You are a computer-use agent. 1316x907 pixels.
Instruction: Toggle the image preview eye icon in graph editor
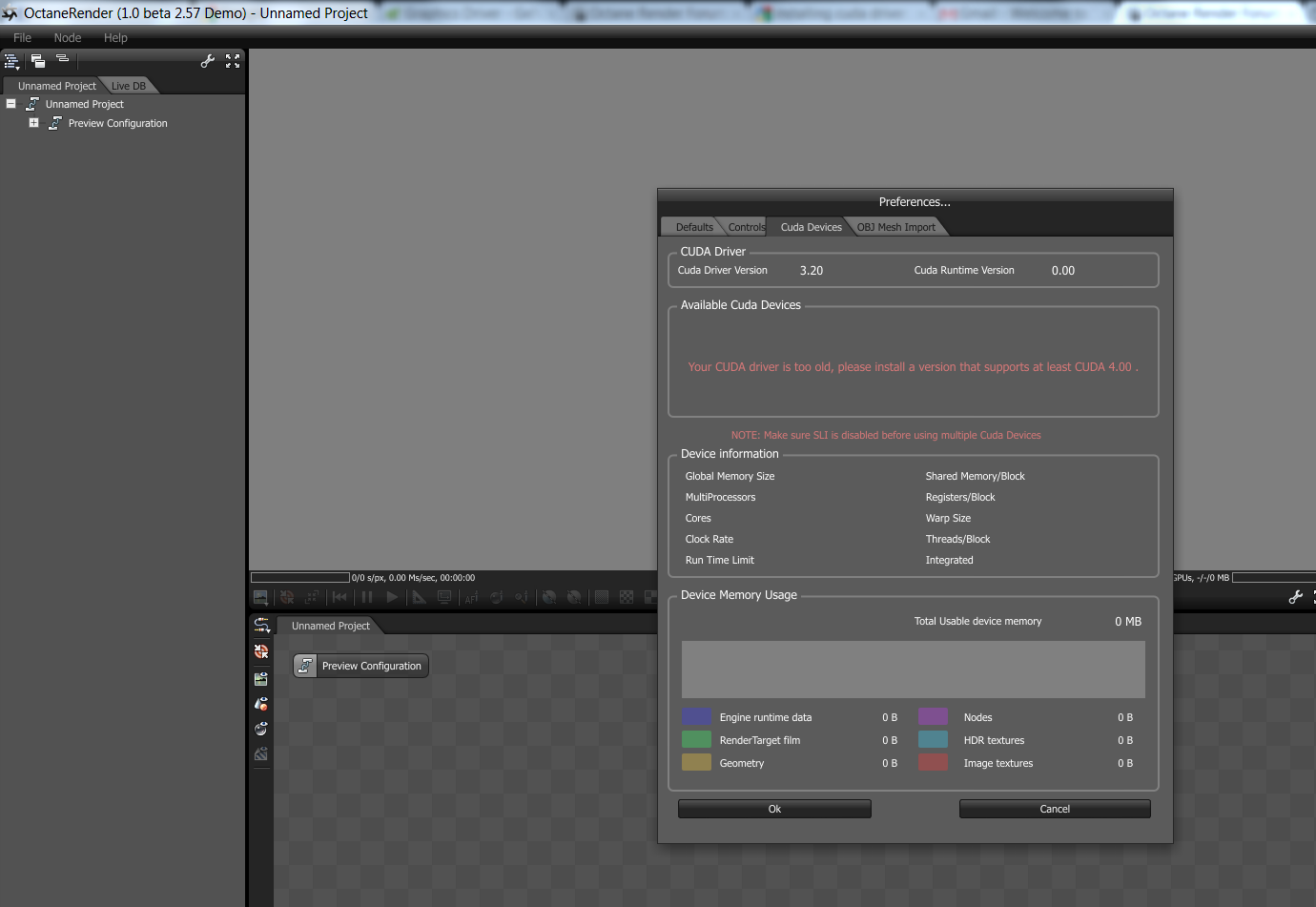[261, 679]
